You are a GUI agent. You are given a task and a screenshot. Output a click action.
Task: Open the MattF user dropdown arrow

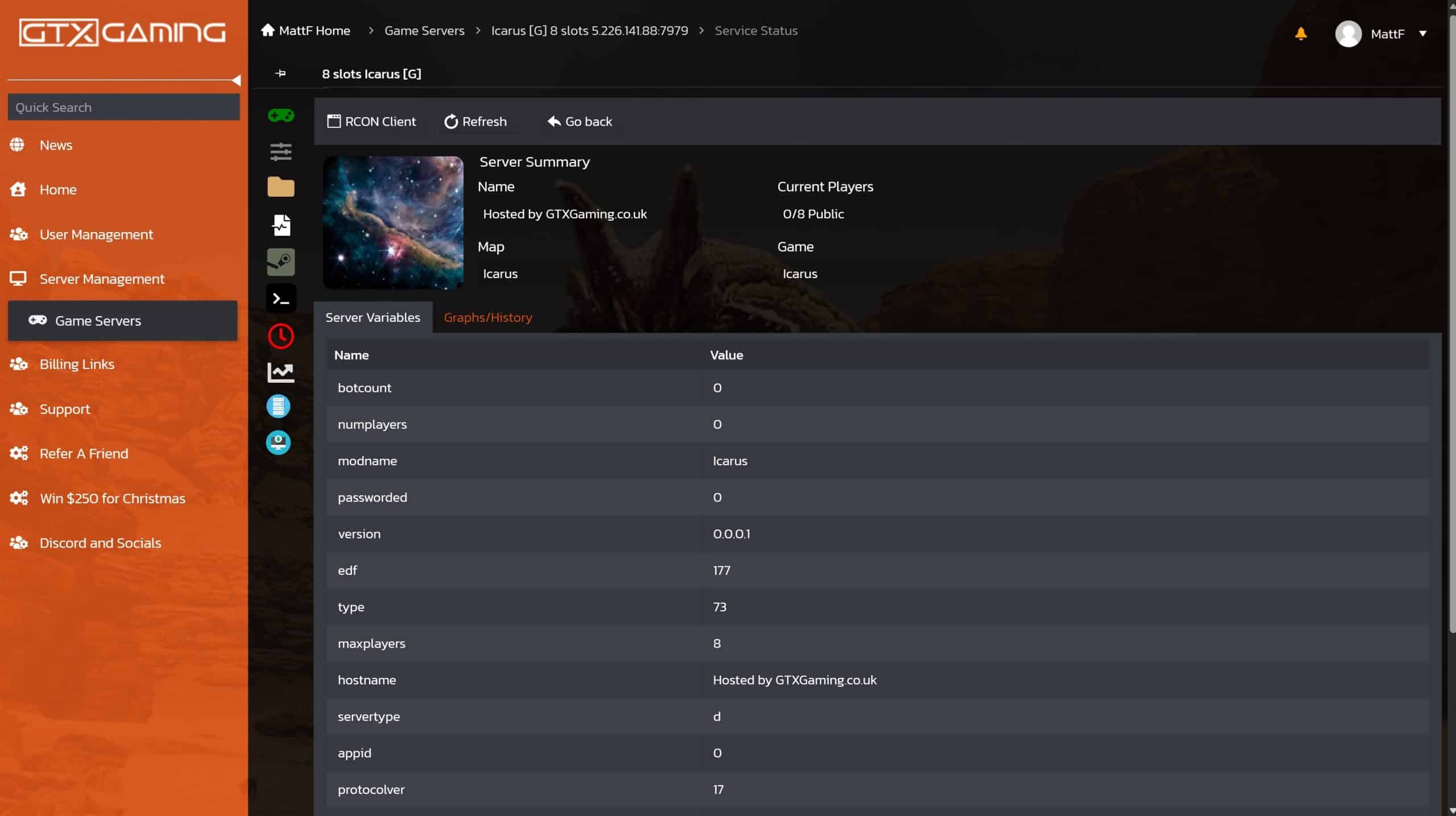(1422, 34)
